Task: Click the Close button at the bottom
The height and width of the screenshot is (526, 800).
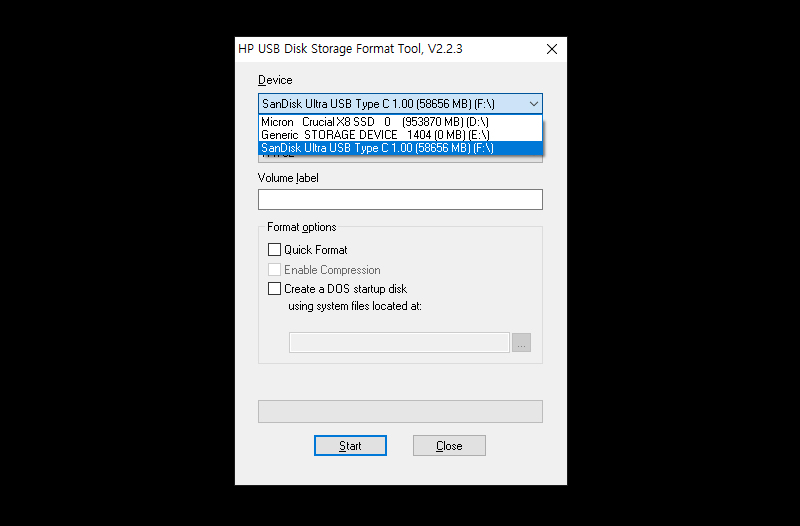Action: coord(449,446)
